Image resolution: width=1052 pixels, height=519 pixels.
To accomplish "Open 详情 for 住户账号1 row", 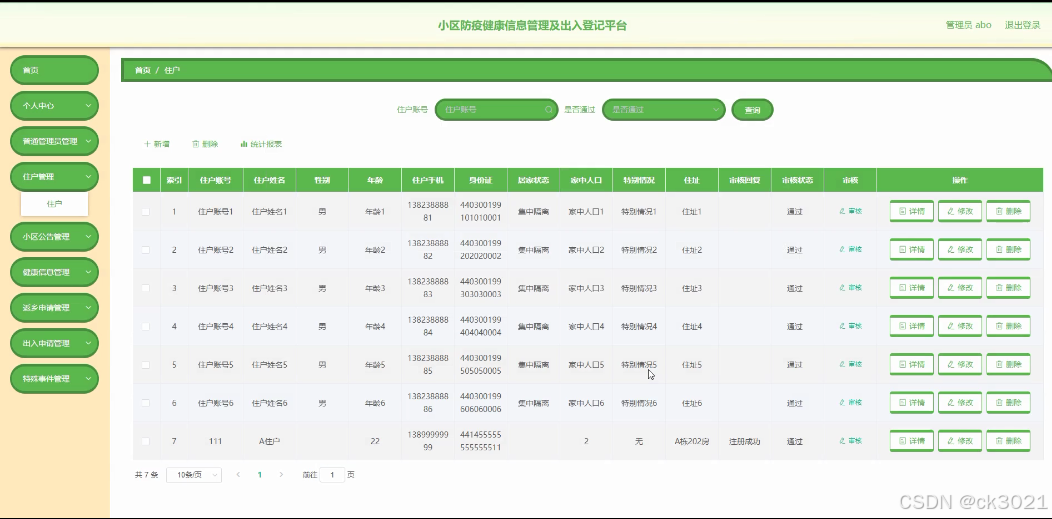I will click(912, 211).
